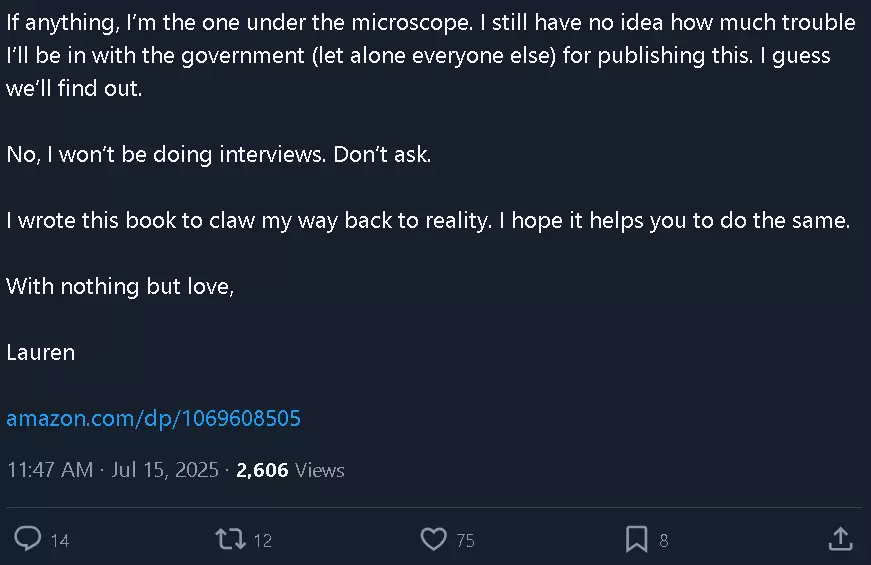The image size is (871, 565).
Task: Click the bookmark count showing 8
Action: 664,541
